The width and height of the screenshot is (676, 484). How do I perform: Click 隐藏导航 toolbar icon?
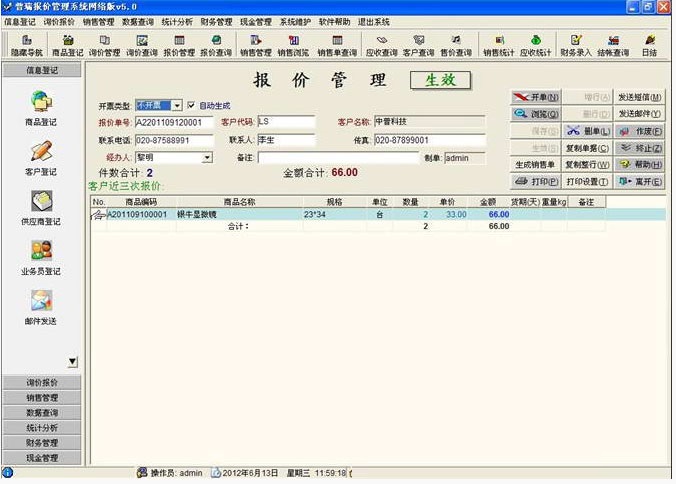[26, 45]
